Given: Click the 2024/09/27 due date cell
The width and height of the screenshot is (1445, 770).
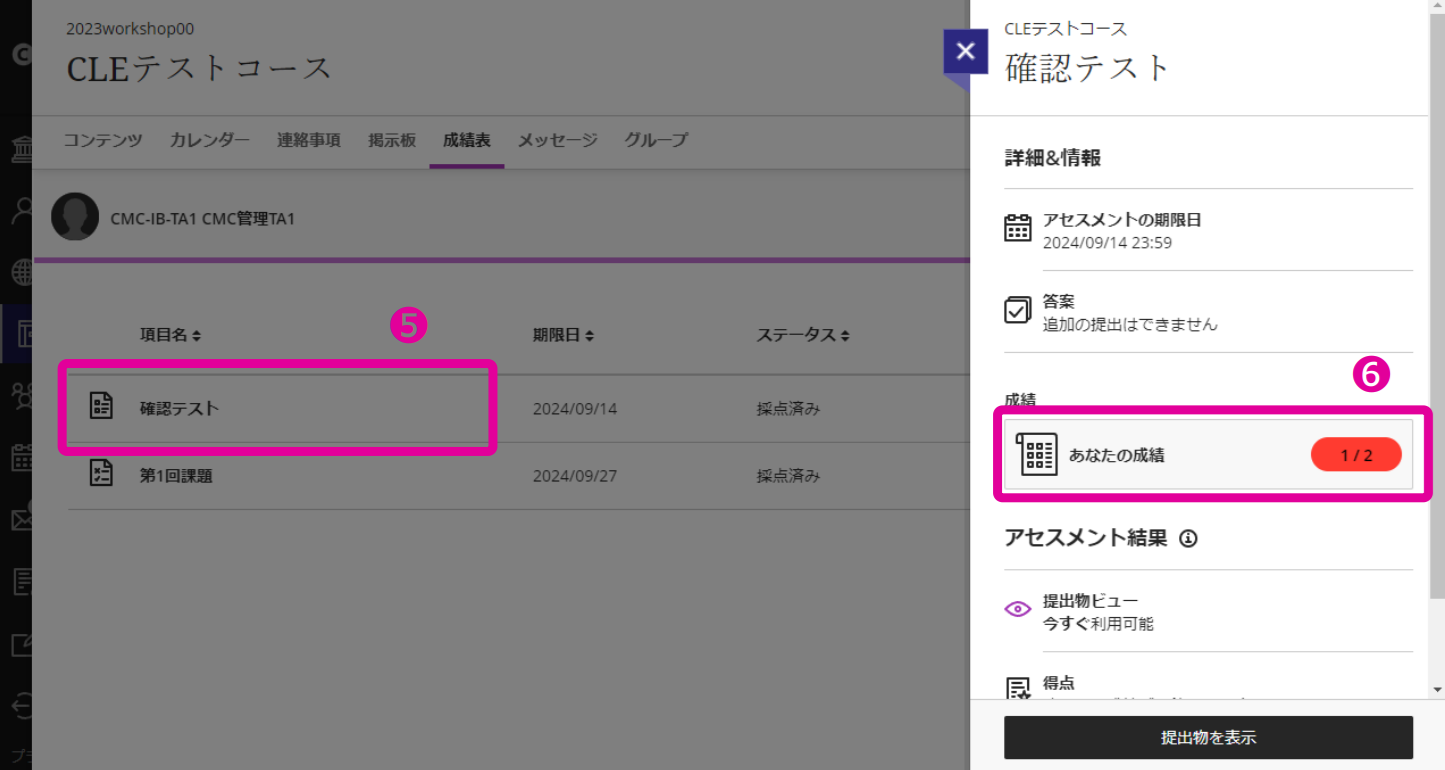Looking at the screenshot, I should 575,476.
